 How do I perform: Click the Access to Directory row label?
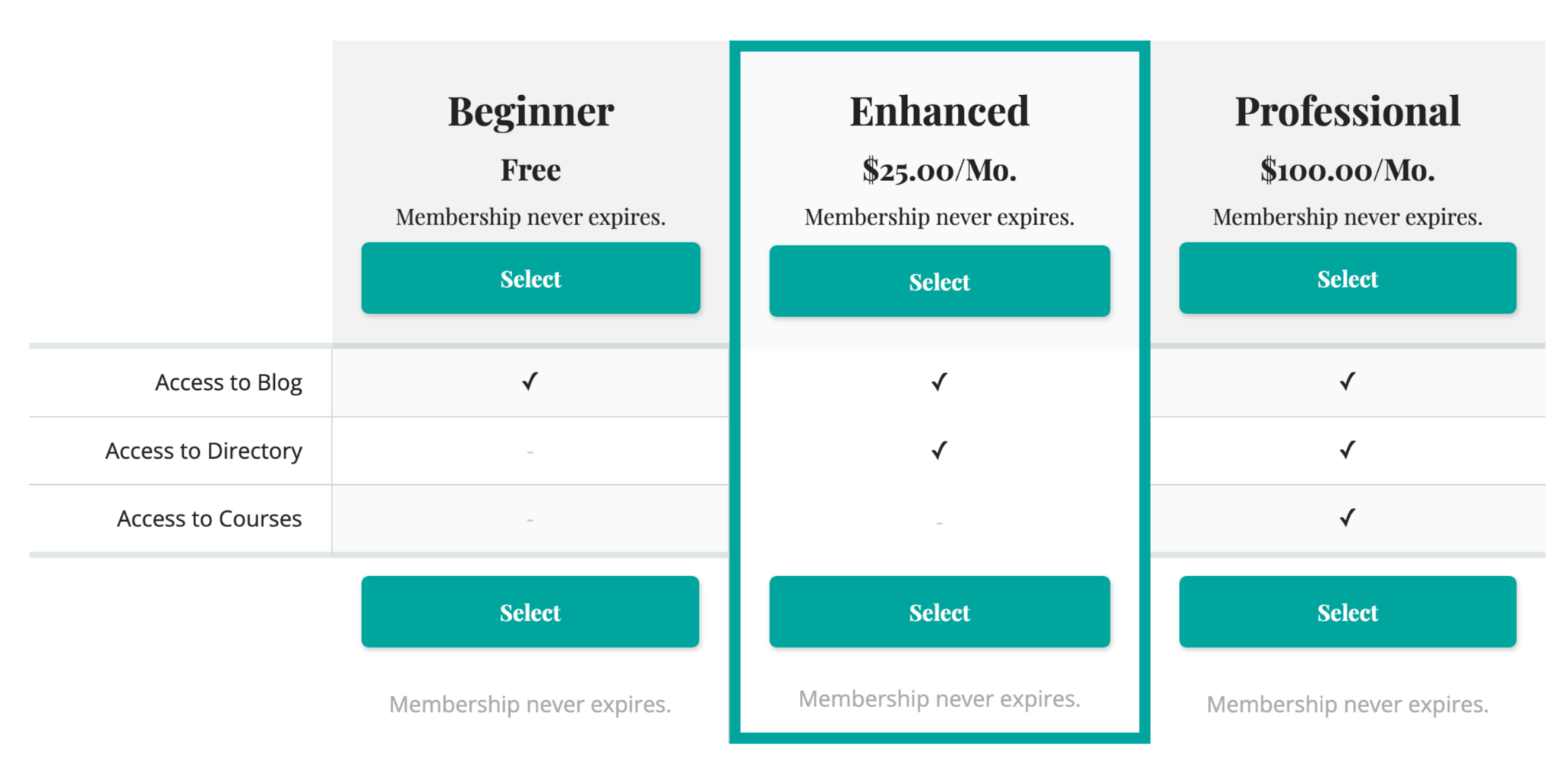tap(204, 450)
